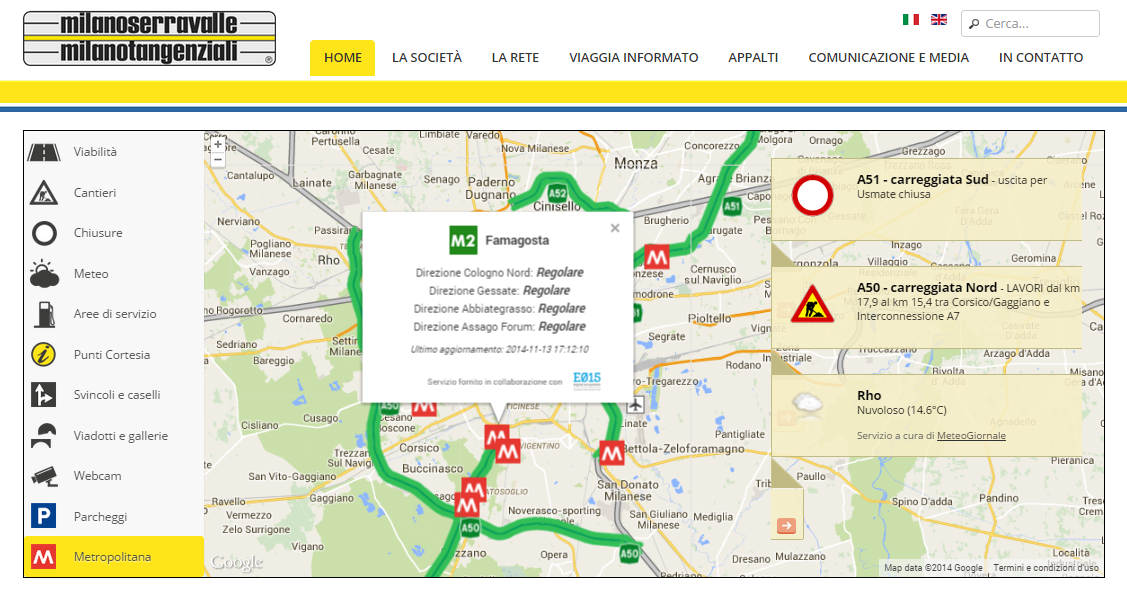Select Punti Cortesia info icon

(43, 354)
